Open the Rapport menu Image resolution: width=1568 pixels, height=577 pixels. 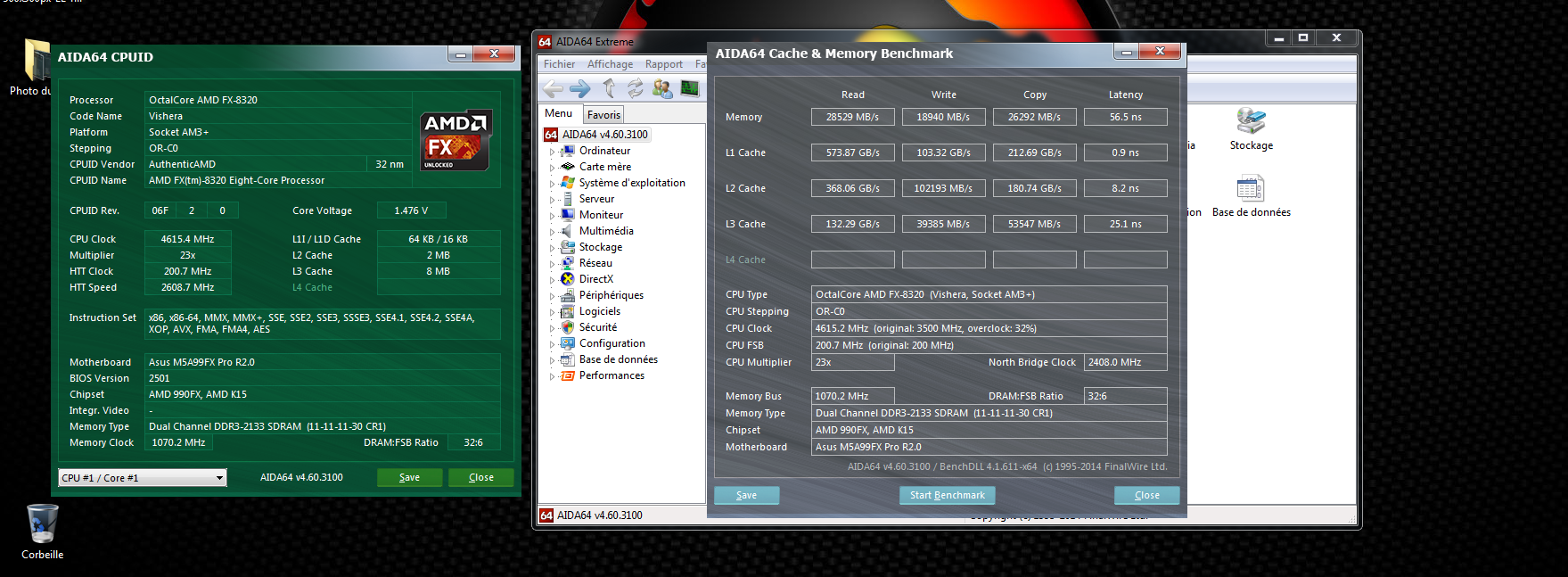(664, 64)
